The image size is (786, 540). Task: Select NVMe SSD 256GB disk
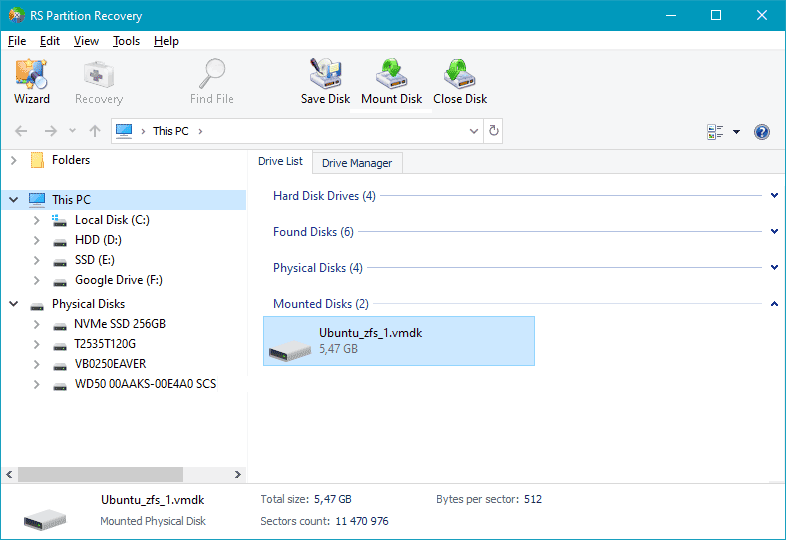click(120, 324)
